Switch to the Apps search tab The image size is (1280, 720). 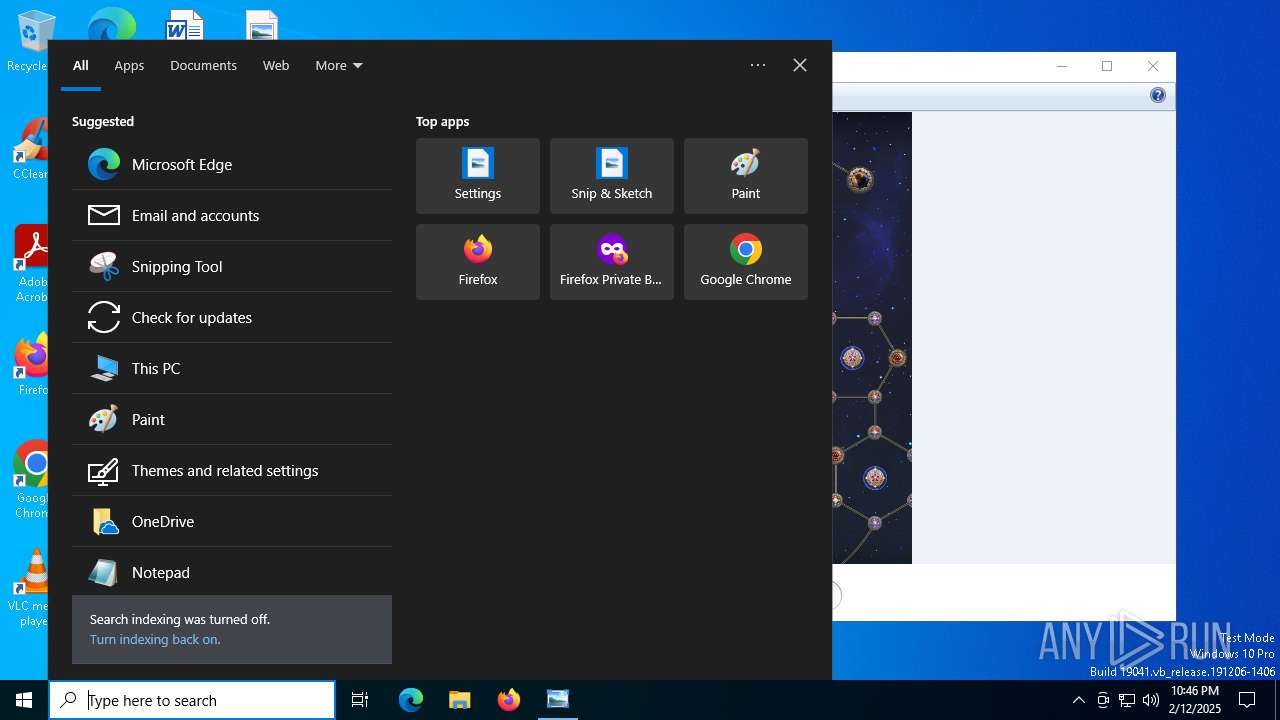click(x=129, y=65)
